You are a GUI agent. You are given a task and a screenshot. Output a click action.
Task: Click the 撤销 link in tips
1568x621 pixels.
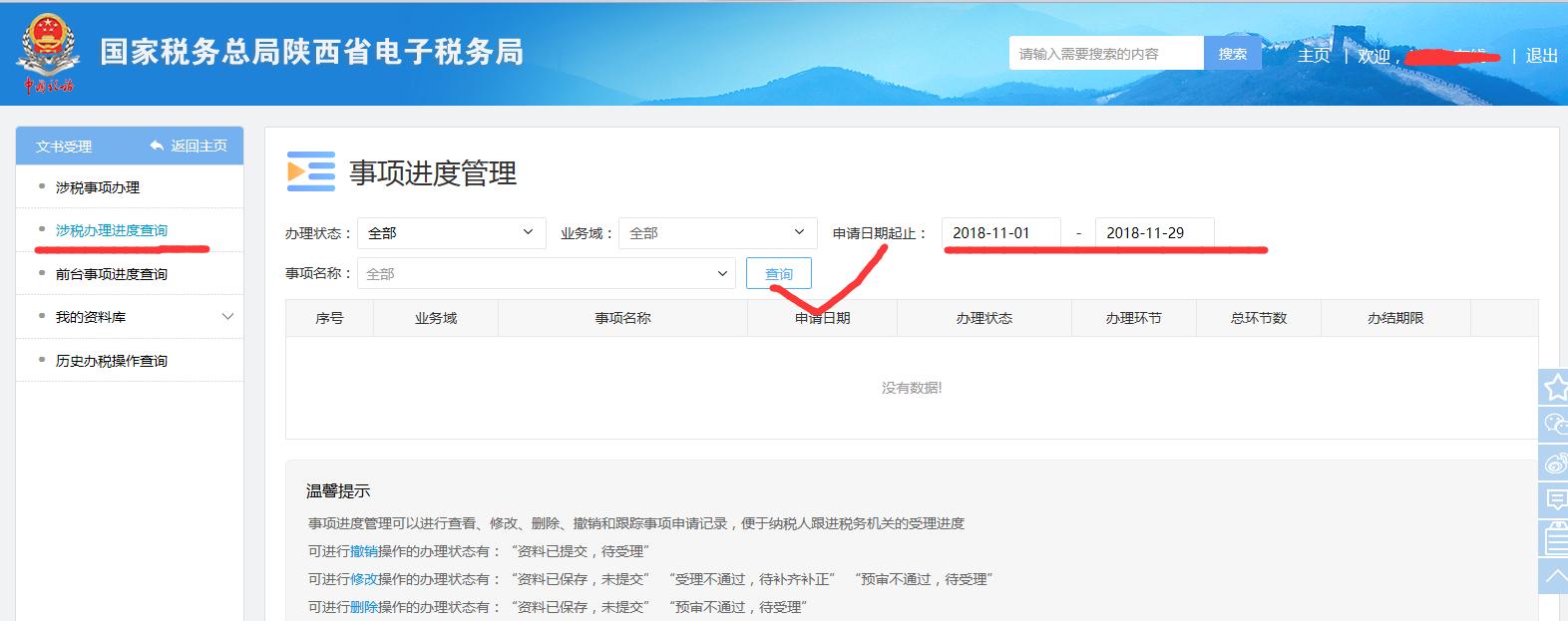(364, 551)
